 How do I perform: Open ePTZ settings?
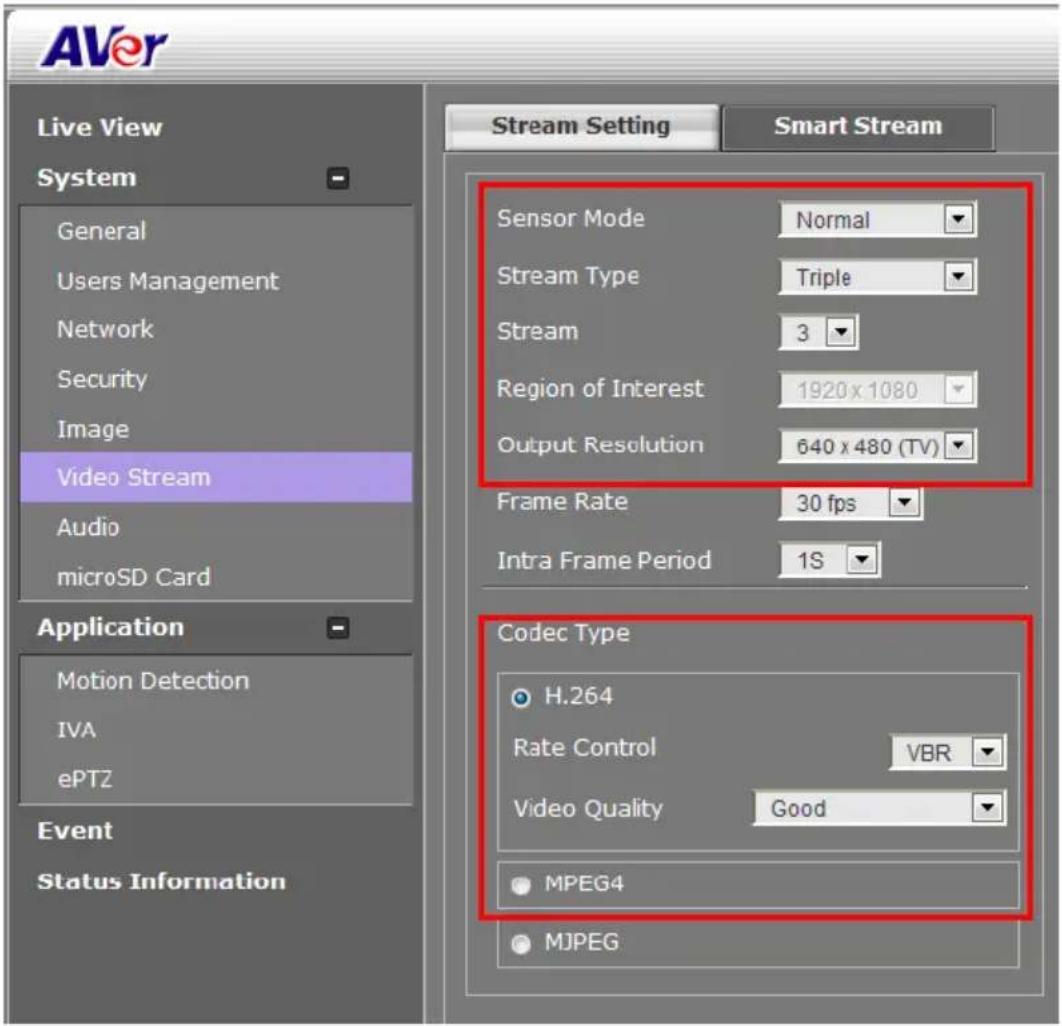click(x=85, y=778)
